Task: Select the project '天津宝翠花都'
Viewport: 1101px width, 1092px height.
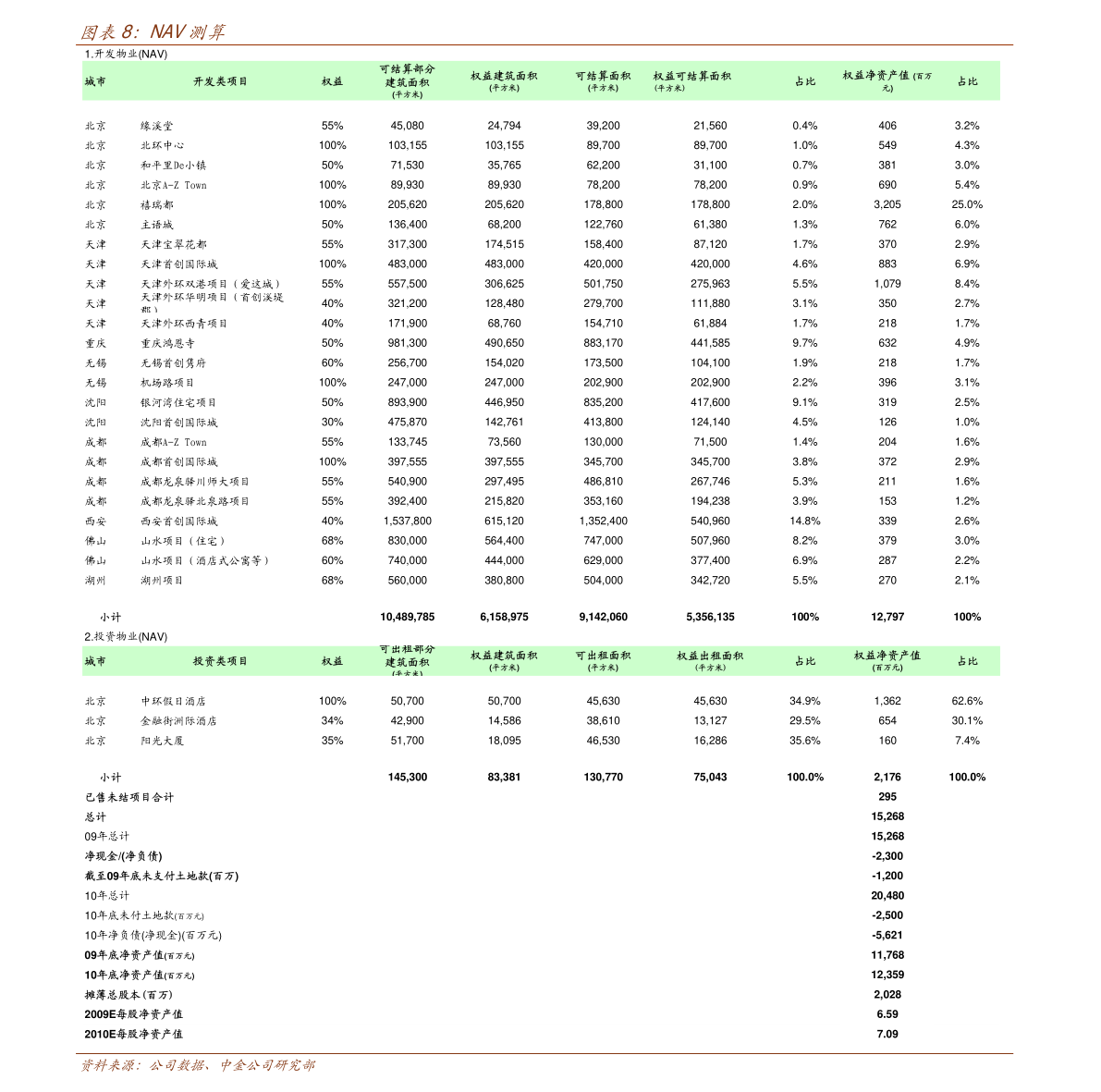Action: click(x=174, y=244)
